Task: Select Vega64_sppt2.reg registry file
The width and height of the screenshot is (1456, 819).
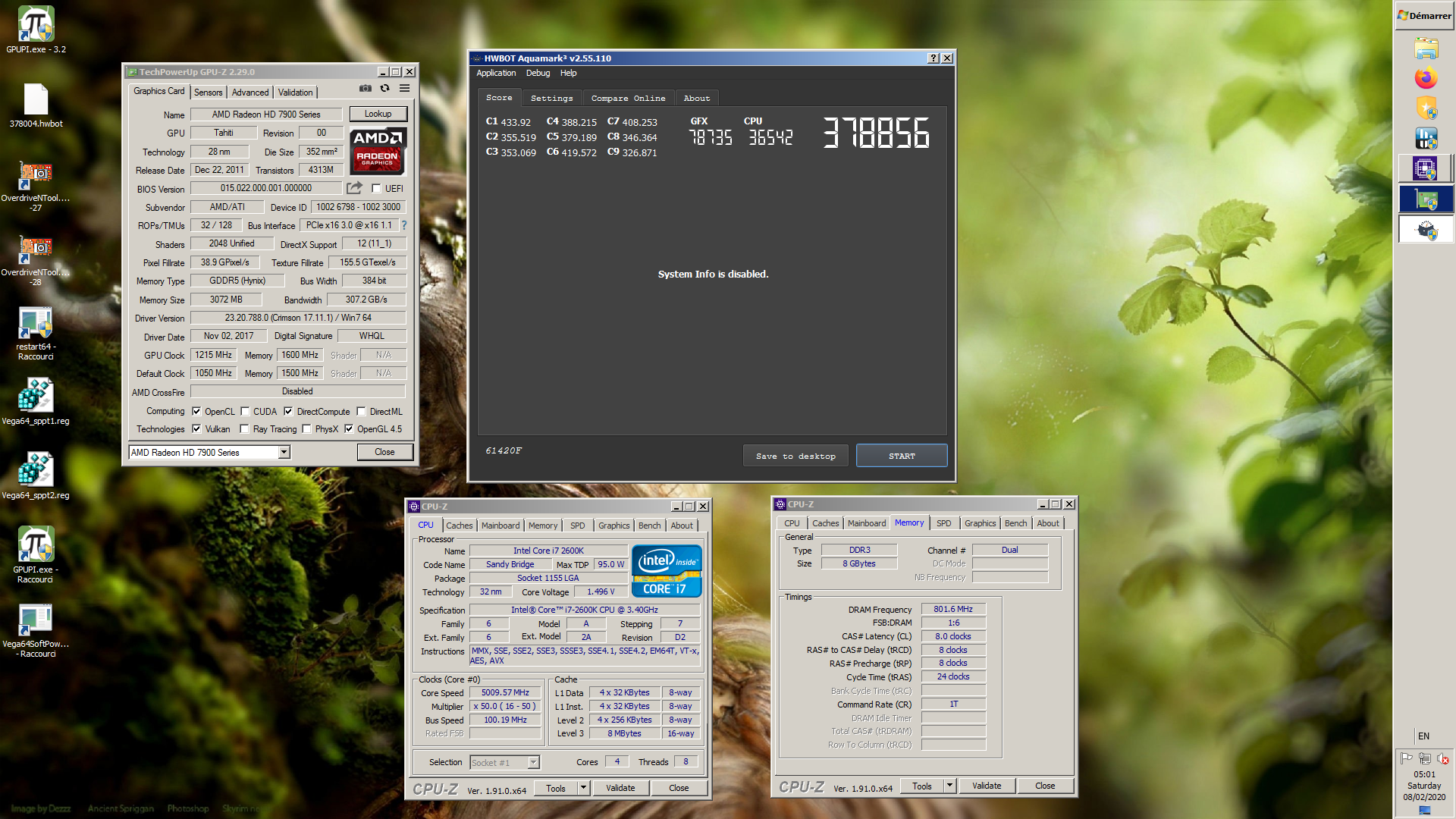Action: click(x=36, y=476)
